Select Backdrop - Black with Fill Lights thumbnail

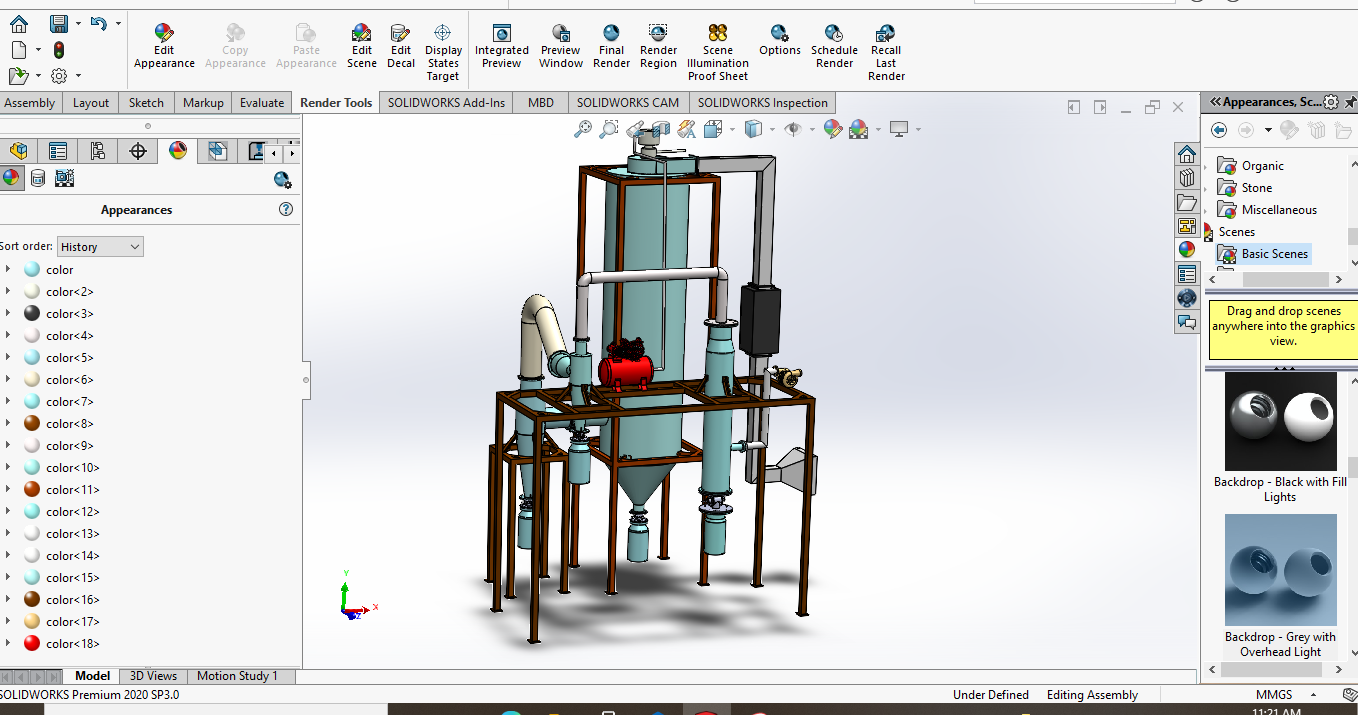1280,421
